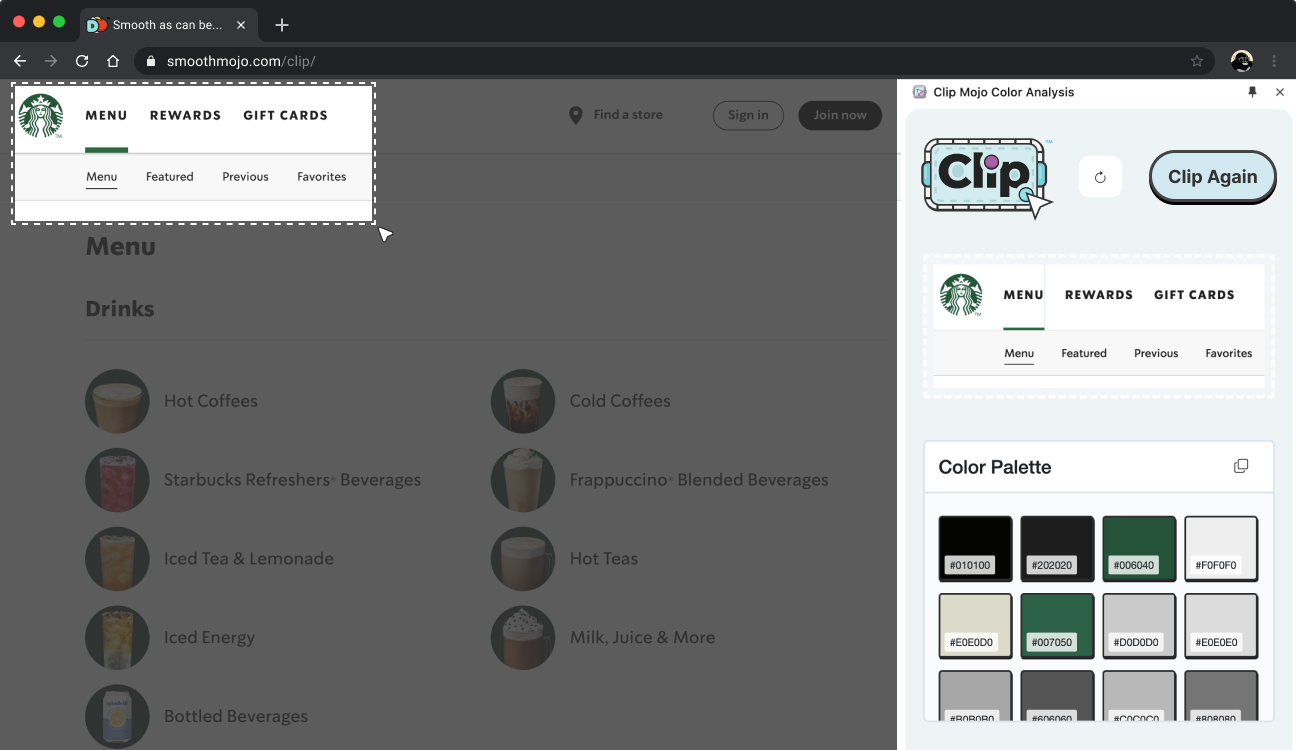This screenshot has width=1296, height=750.
Task: Click Starbucks logo in clipped selection
Action: click(41, 116)
